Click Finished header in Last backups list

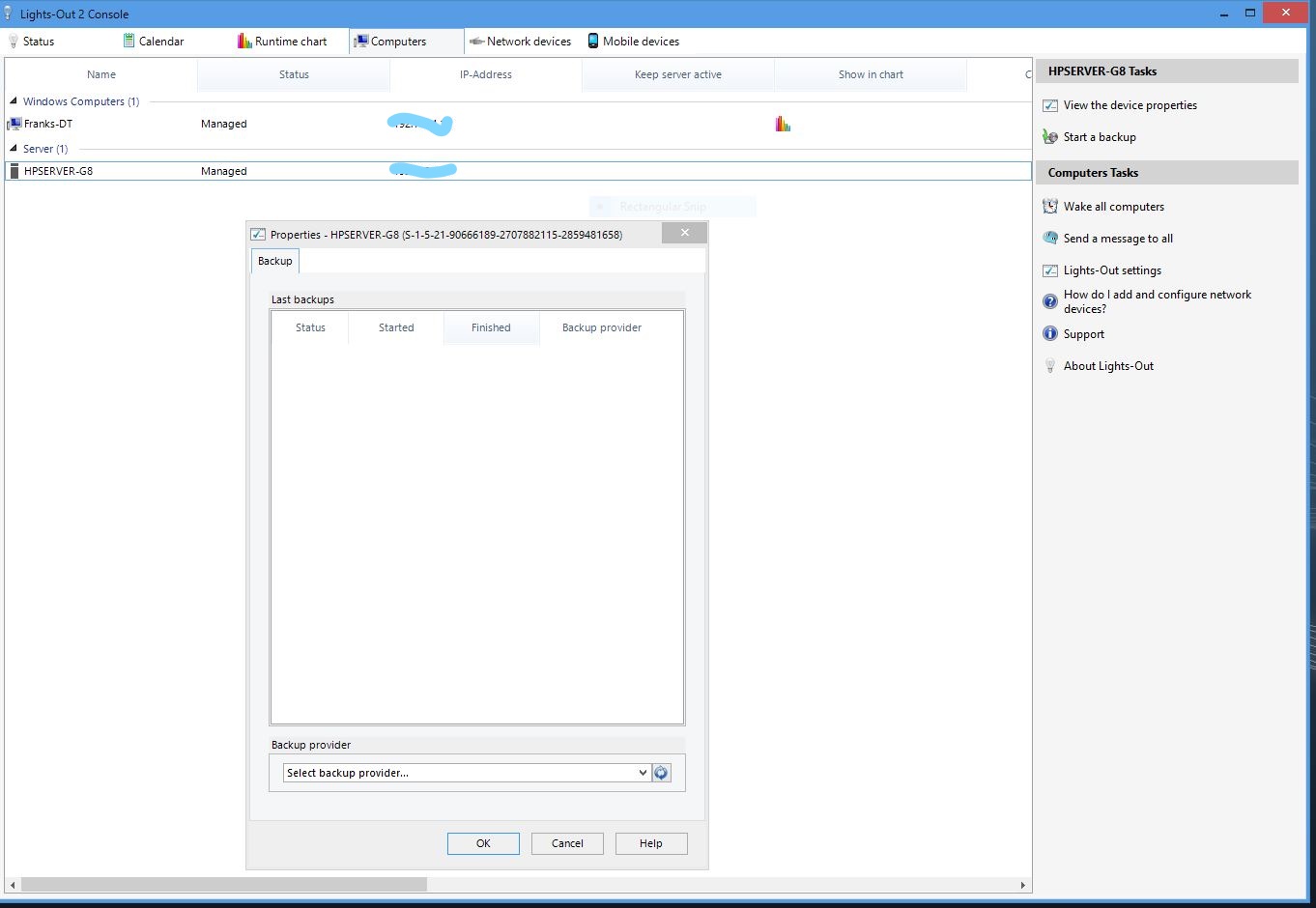point(491,327)
